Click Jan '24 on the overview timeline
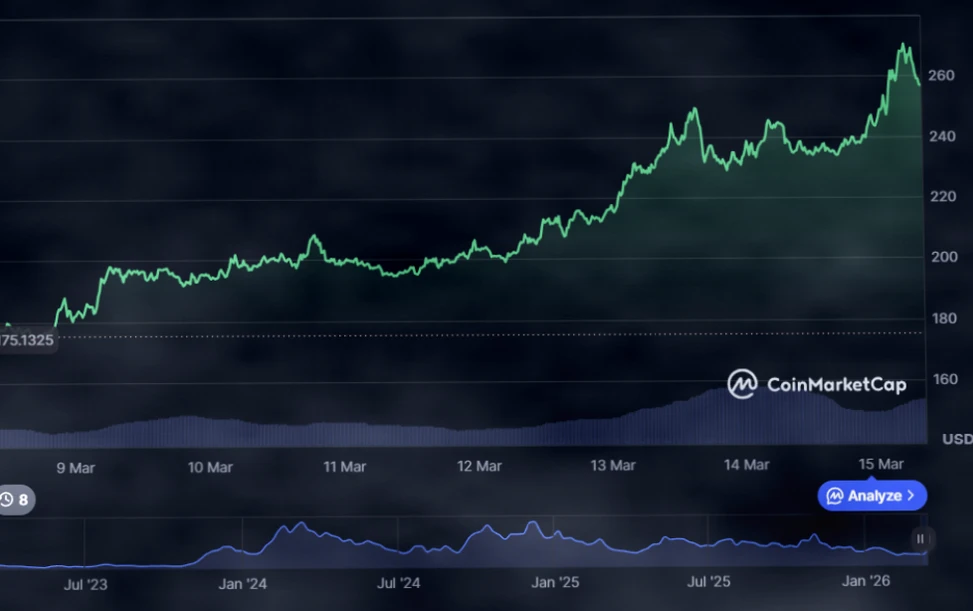973x611 pixels. coord(243,584)
